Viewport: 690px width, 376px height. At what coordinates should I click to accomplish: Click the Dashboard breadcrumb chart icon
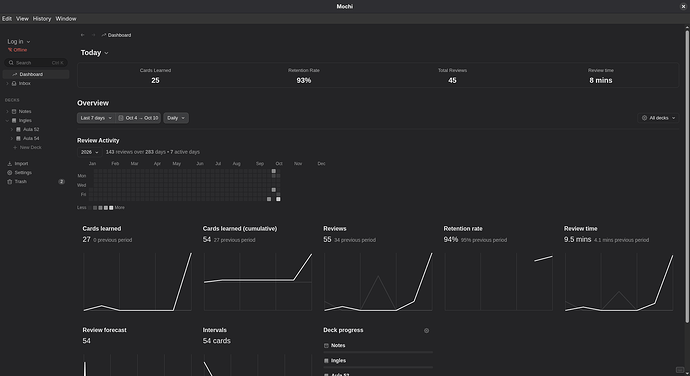pyautogui.click(x=104, y=35)
